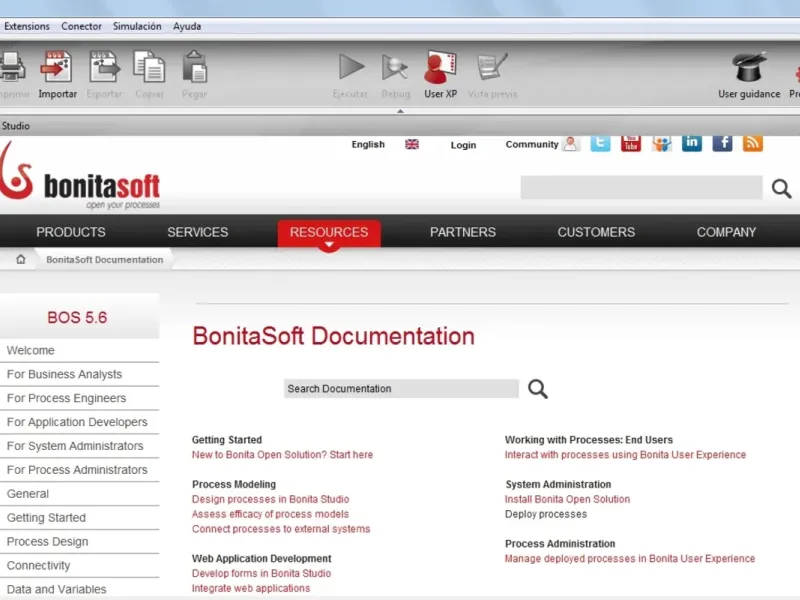Click the UK flag language icon
This screenshot has height=600, width=800.
(x=412, y=144)
